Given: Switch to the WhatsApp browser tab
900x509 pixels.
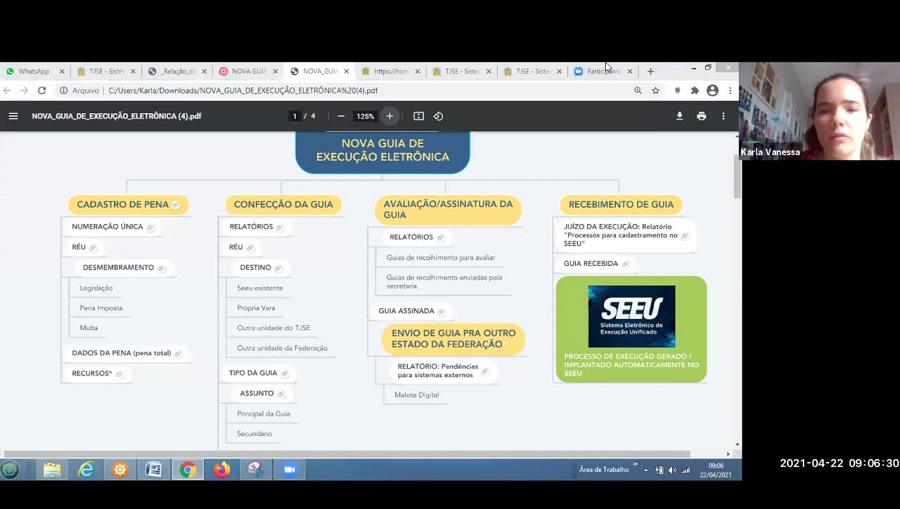Looking at the screenshot, I should click(x=34, y=71).
